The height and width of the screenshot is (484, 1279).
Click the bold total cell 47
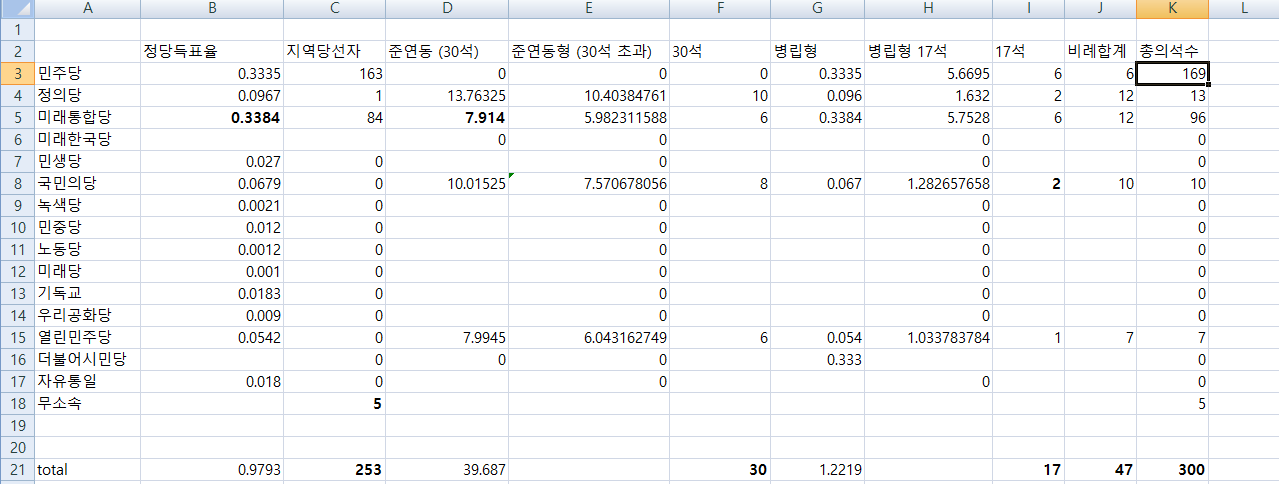1100,469
